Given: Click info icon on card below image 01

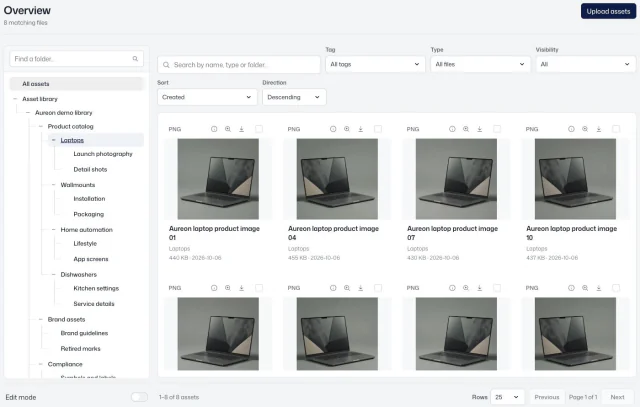Looking at the screenshot, I should [214, 288].
